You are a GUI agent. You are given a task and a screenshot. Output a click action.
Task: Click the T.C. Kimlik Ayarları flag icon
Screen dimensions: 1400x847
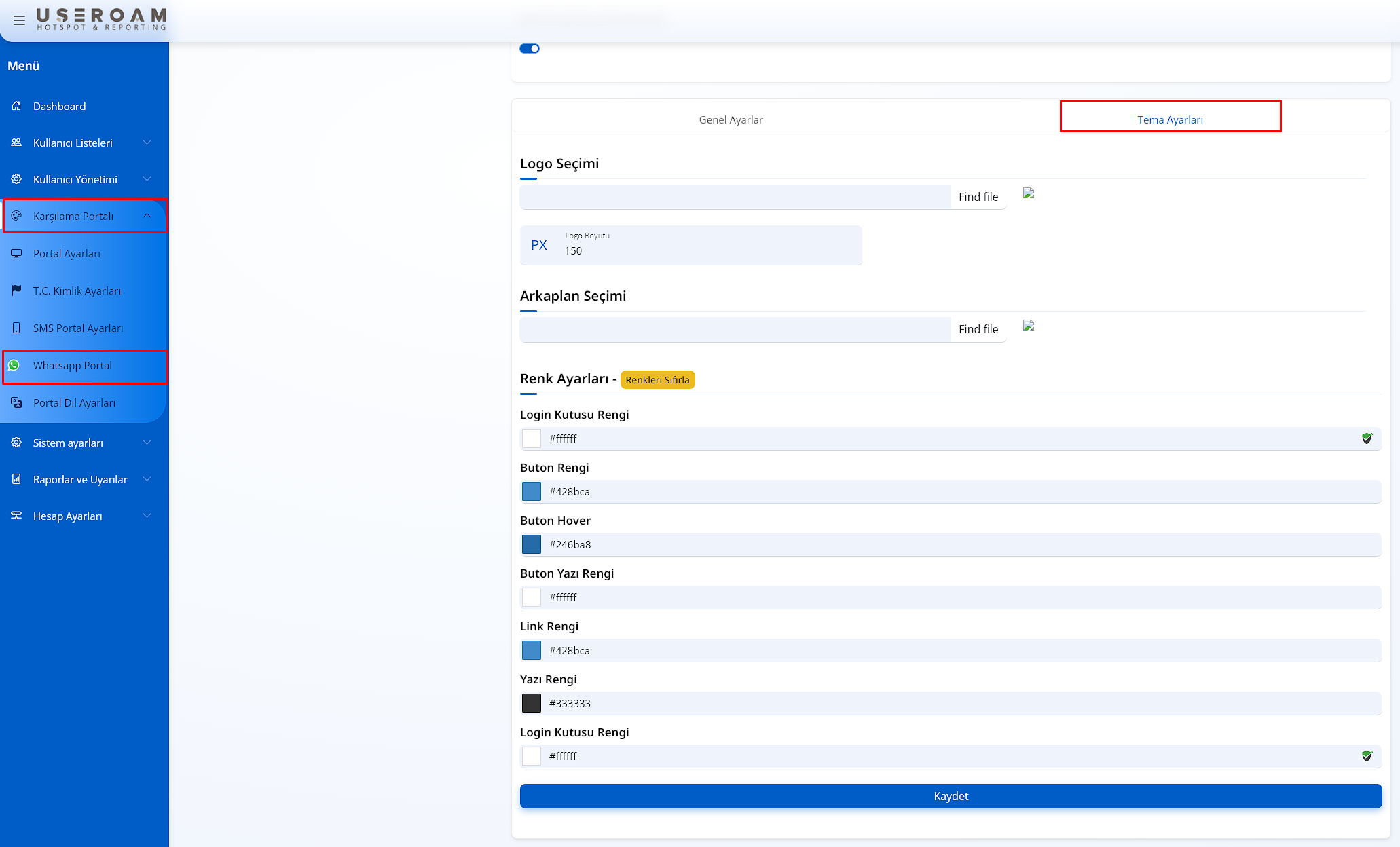tap(16, 290)
